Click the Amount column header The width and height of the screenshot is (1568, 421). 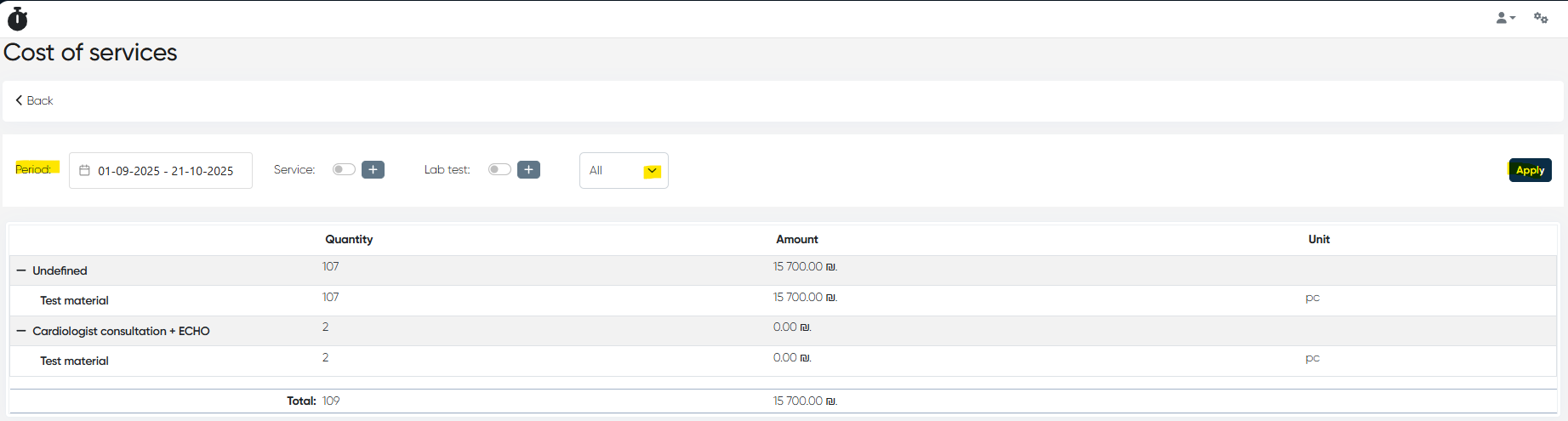pyautogui.click(x=796, y=239)
